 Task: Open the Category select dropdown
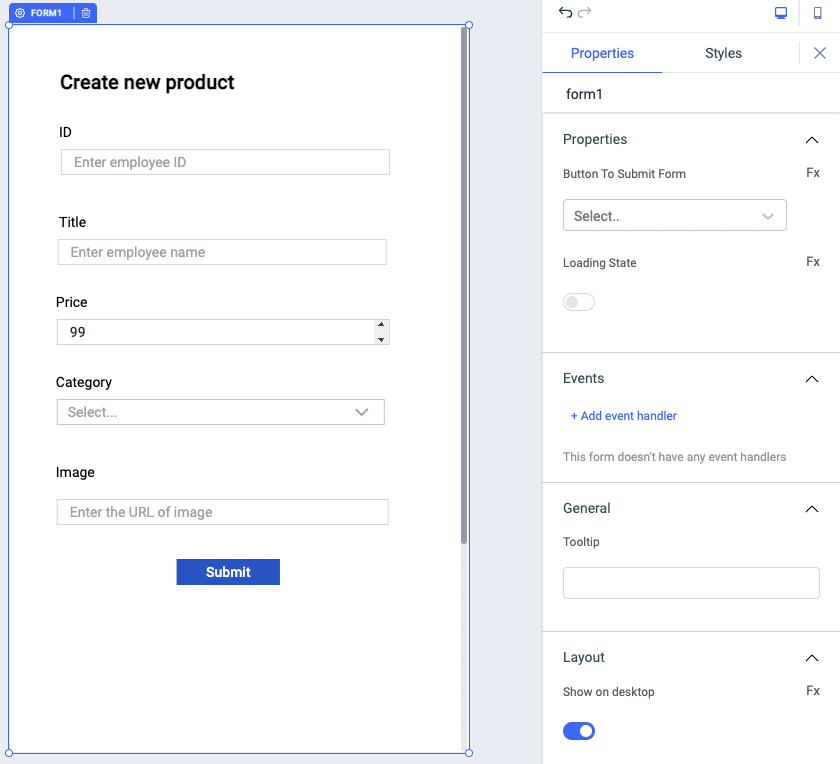click(220, 412)
